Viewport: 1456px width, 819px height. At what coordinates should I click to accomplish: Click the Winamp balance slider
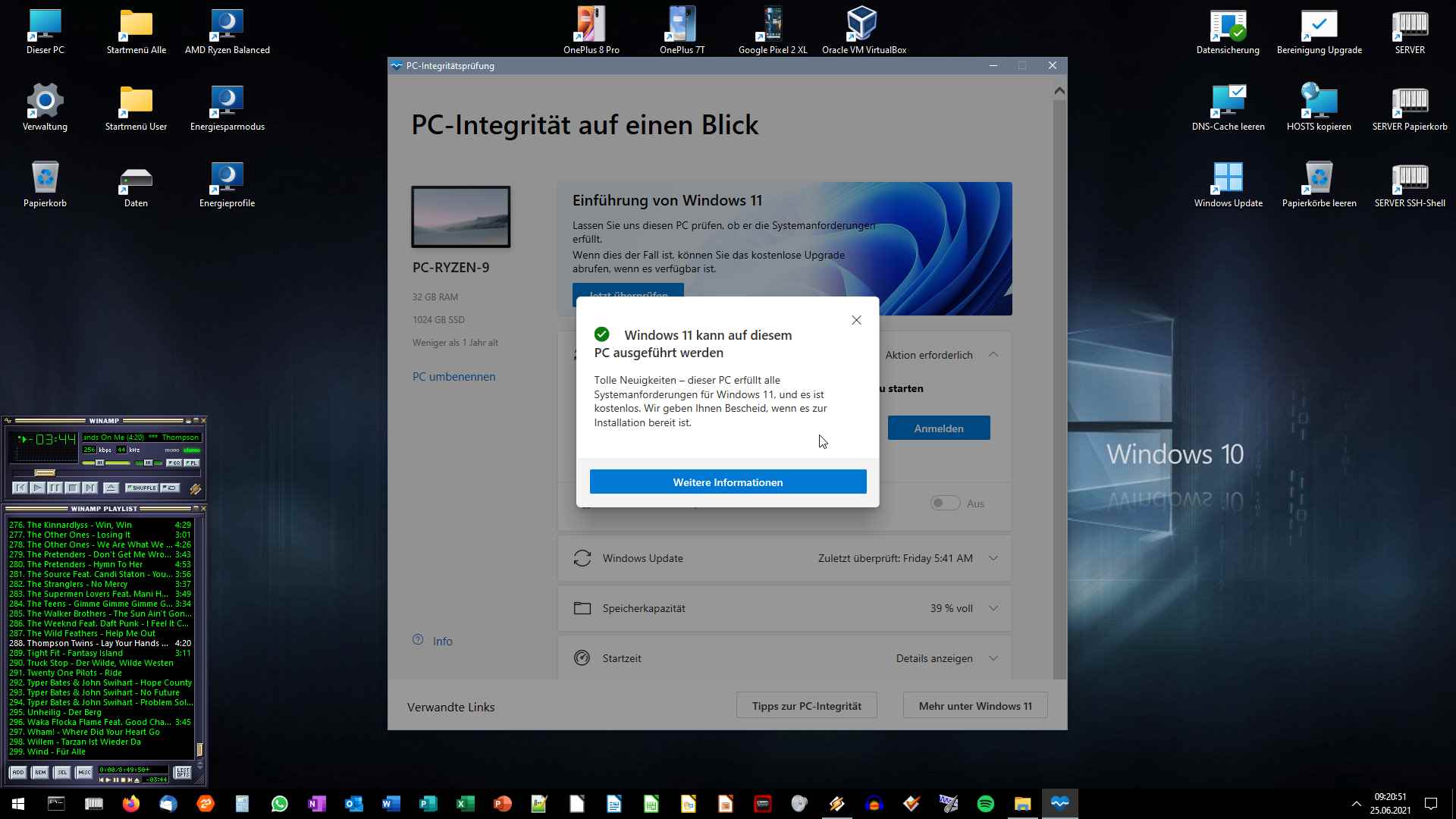point(148,463)
